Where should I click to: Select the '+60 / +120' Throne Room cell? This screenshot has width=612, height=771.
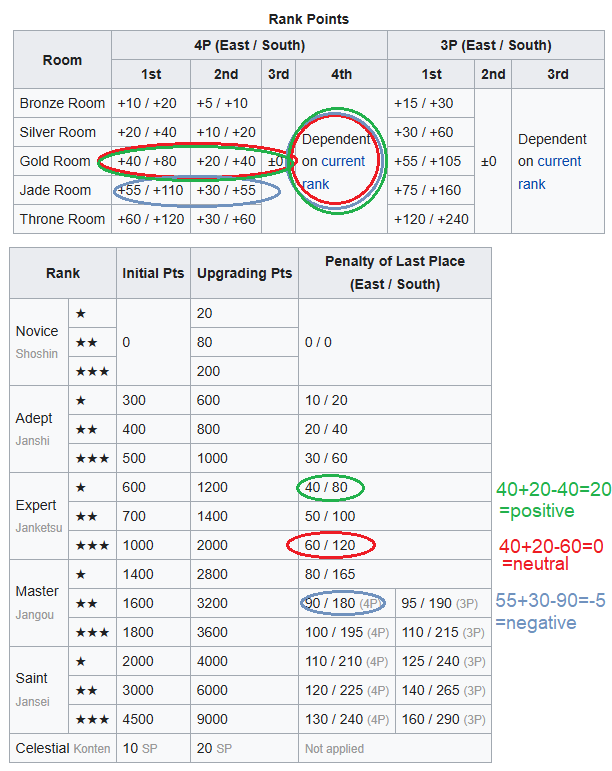pos(151,219)
